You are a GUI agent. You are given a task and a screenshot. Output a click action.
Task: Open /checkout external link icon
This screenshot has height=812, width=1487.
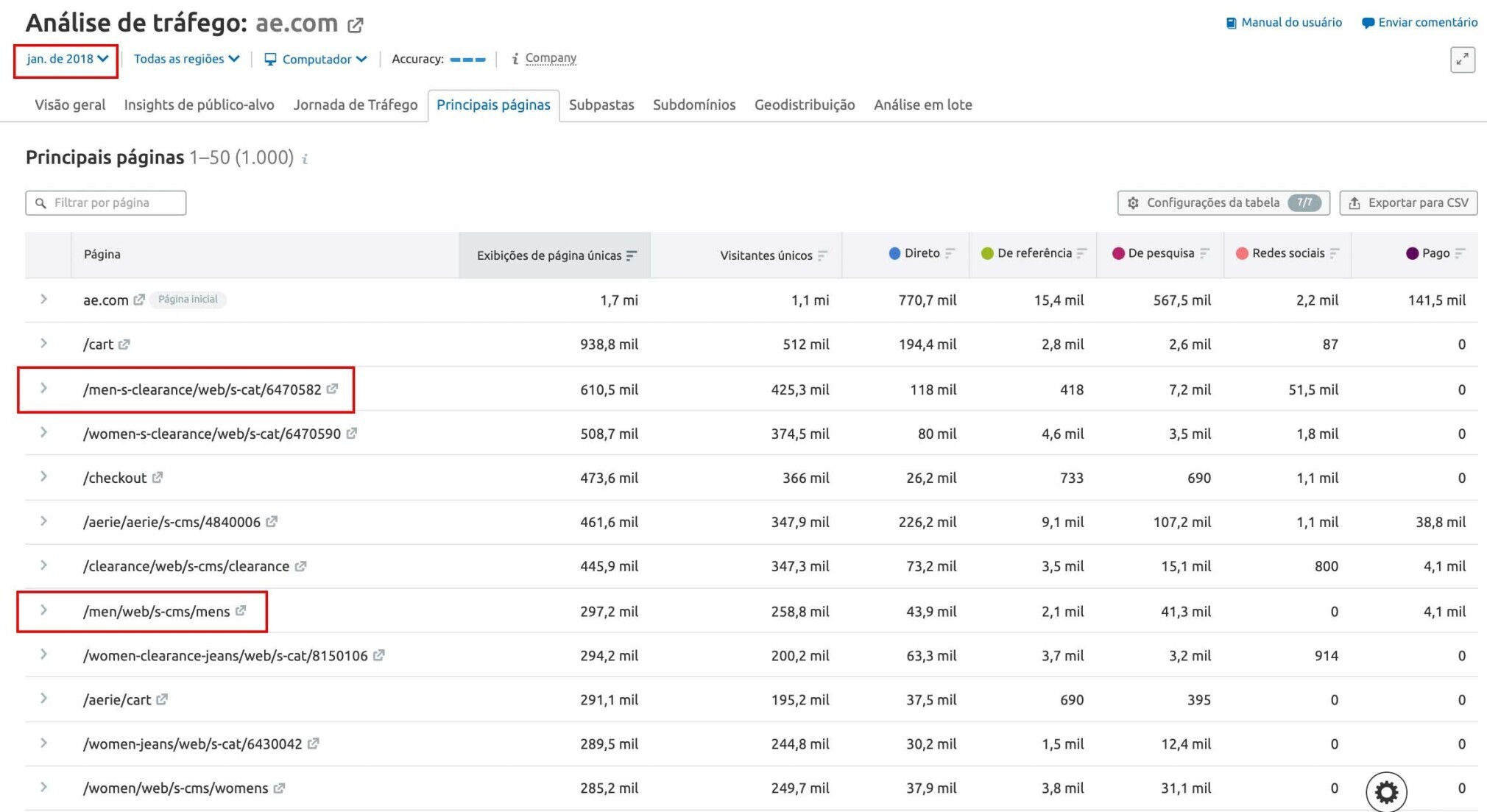pos(158,477)
